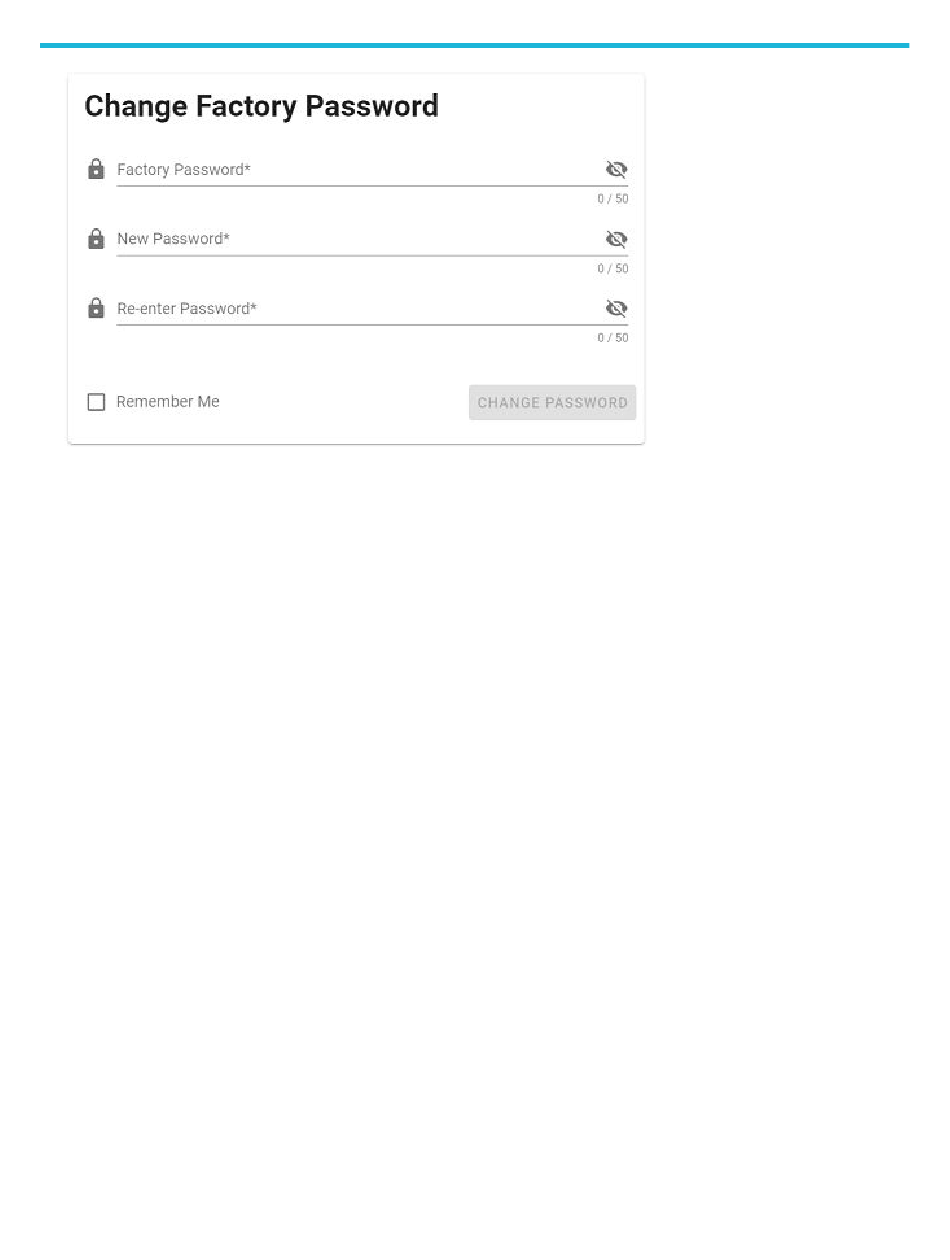Click the blue horizontal bar at top
The height and width of the screenshot is (1260, 950).
pyautogui.click(x=475, y=45)
